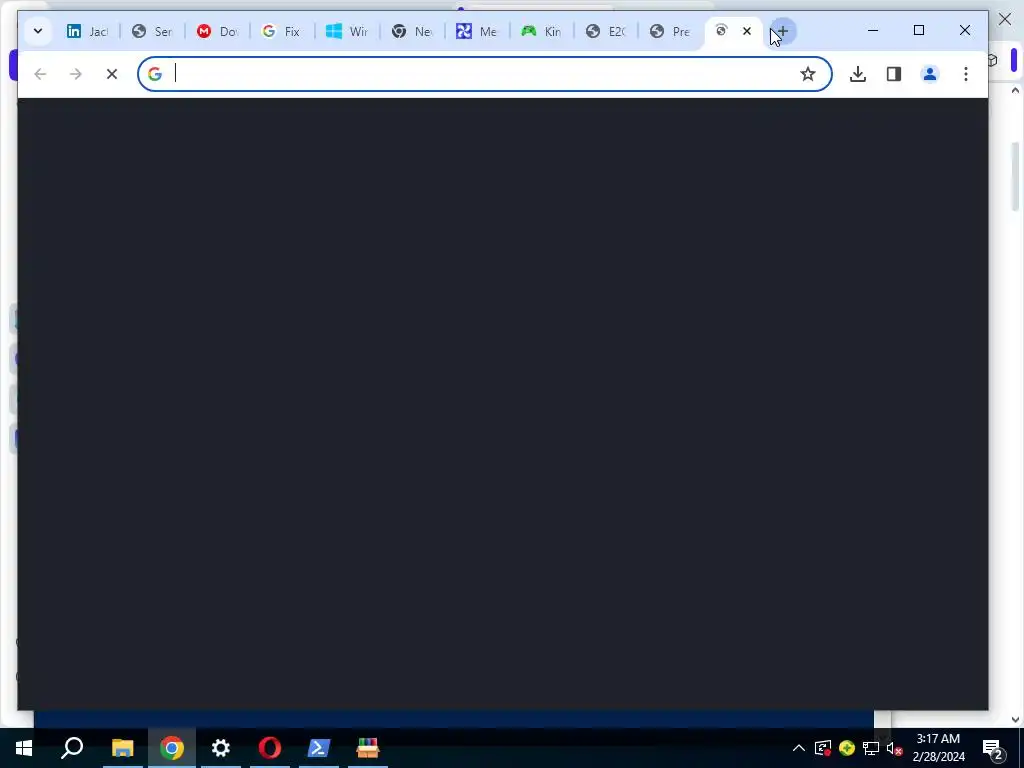Click the Google icon in address bar

[x=155, y=74]
